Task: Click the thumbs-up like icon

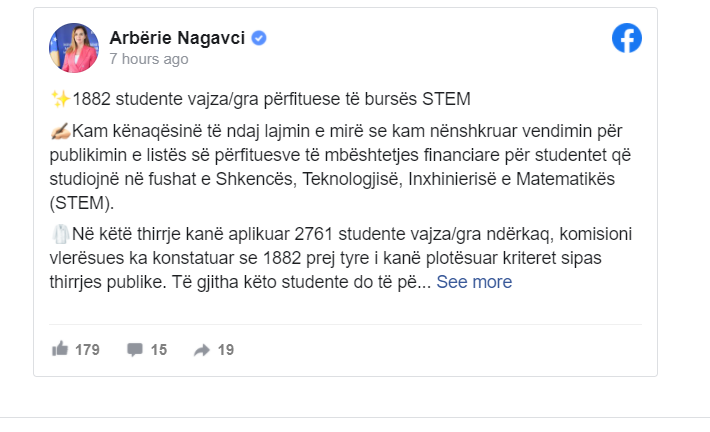Action: click(x=60, y=349)
